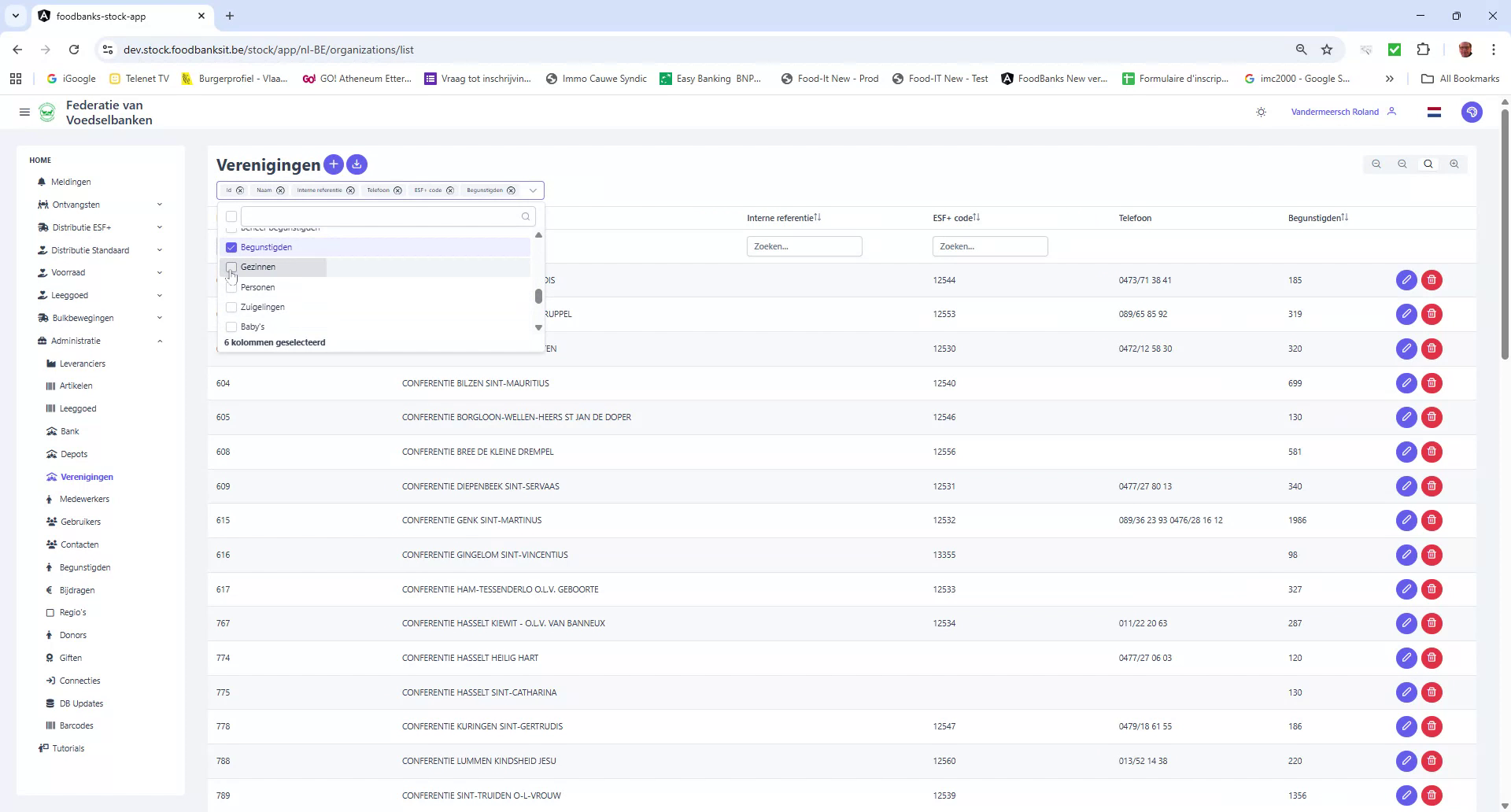
Task: Close the column dropdown with its chevron
Action: tap(534, 190)
